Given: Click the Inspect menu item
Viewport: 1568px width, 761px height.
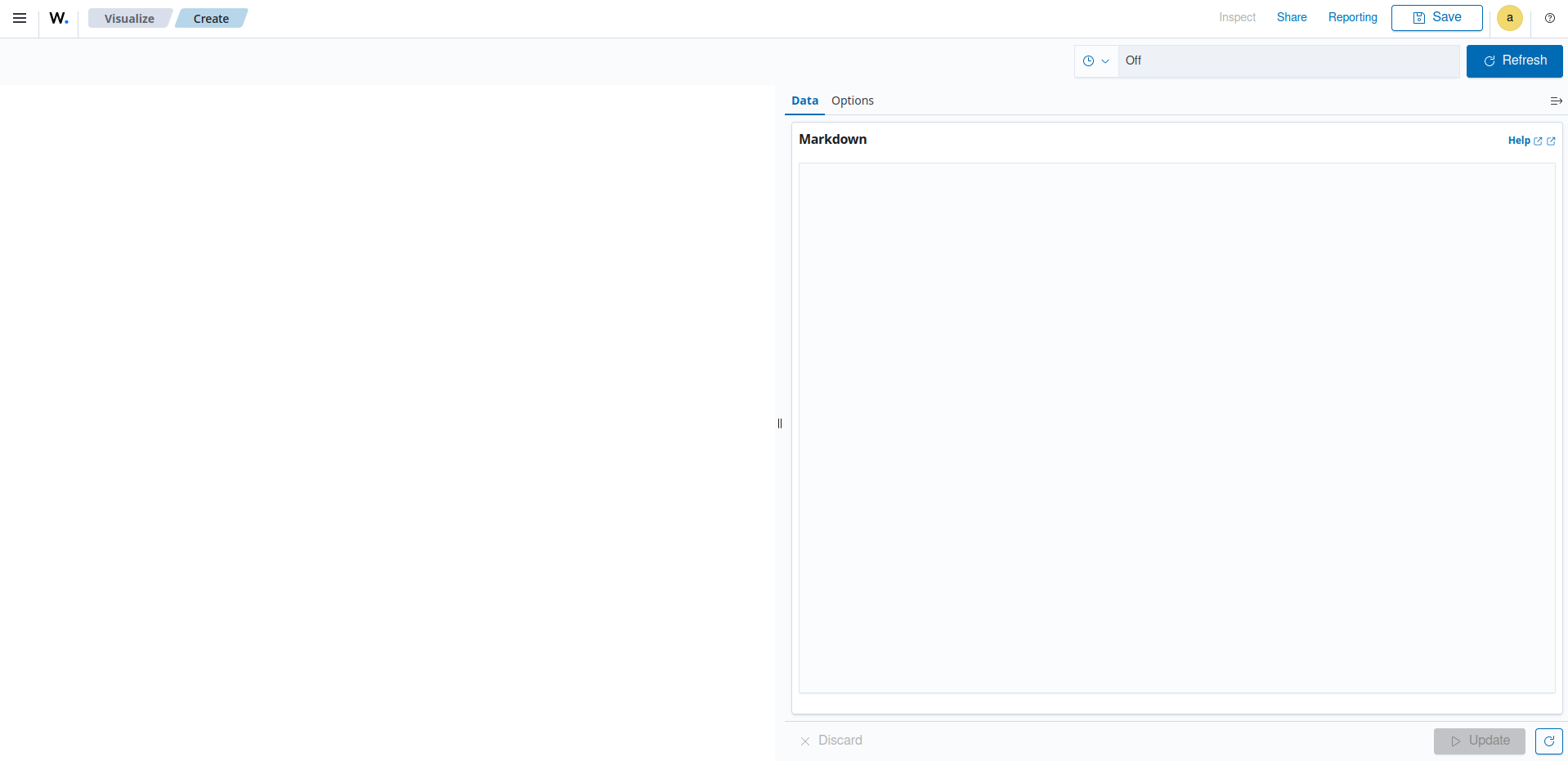Looking at the screenshot, I should (1237, 17).
